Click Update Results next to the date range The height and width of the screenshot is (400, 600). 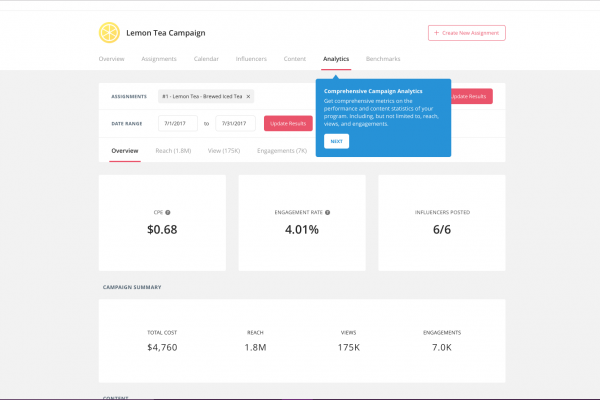click(x=288, y=123)
